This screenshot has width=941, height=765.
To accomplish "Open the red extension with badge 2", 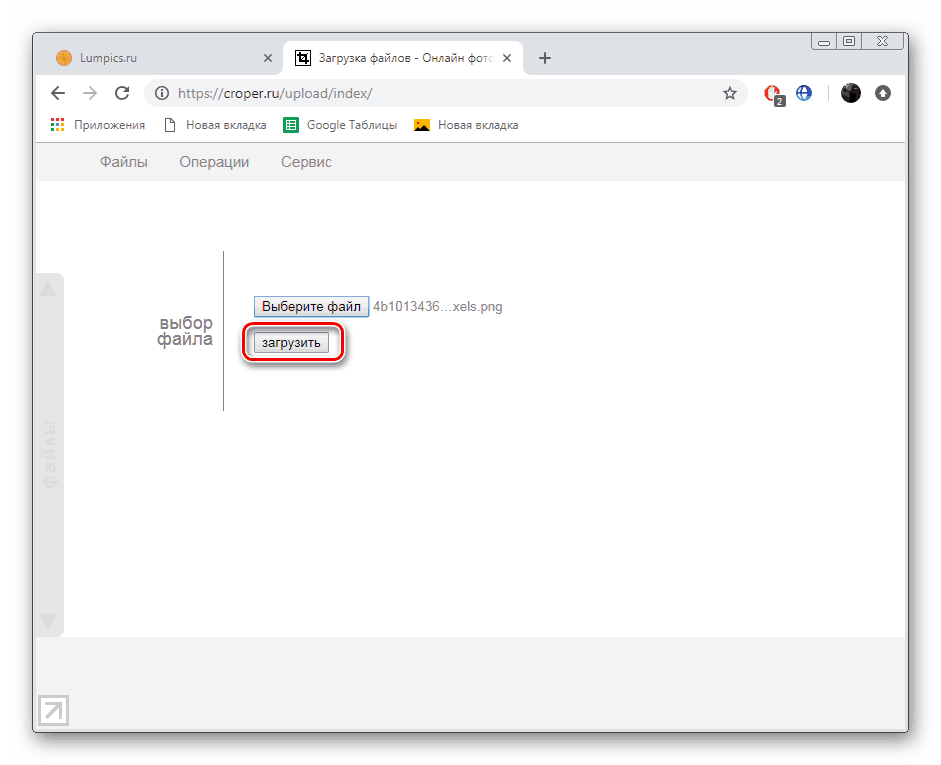I will click(774, 94).
